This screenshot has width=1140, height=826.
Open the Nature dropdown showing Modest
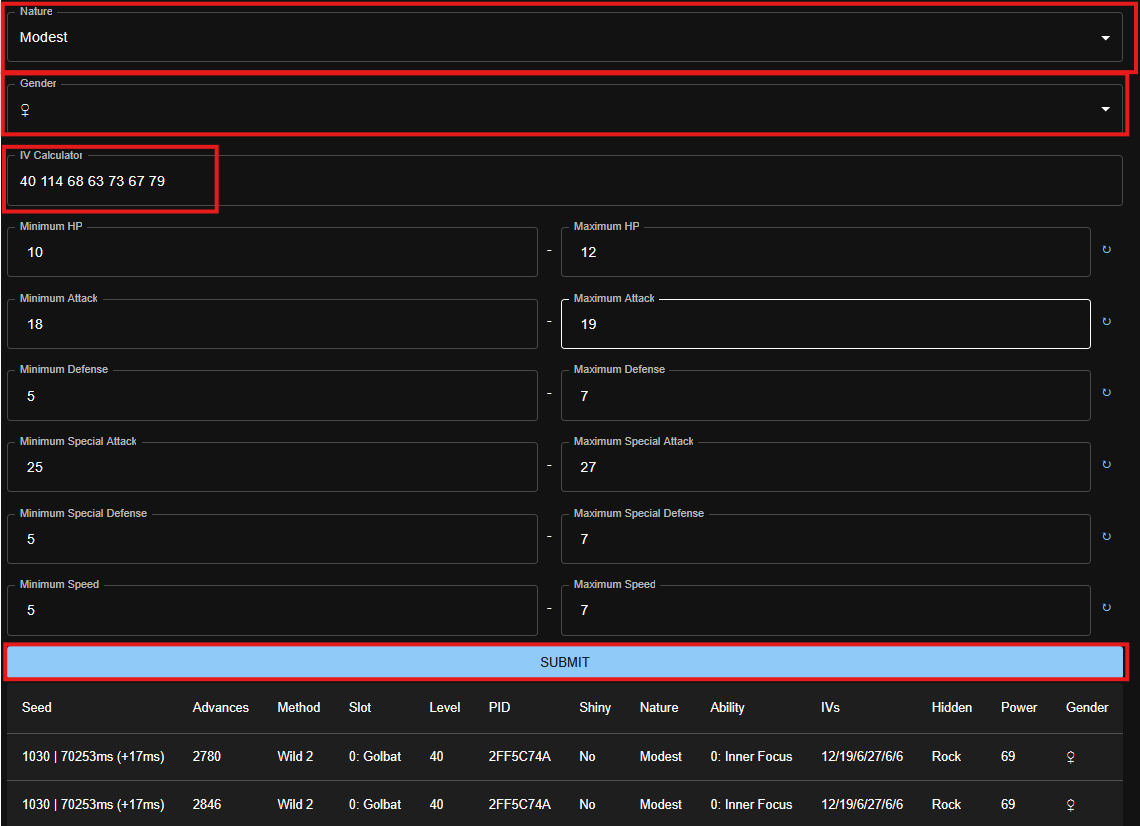564,38
